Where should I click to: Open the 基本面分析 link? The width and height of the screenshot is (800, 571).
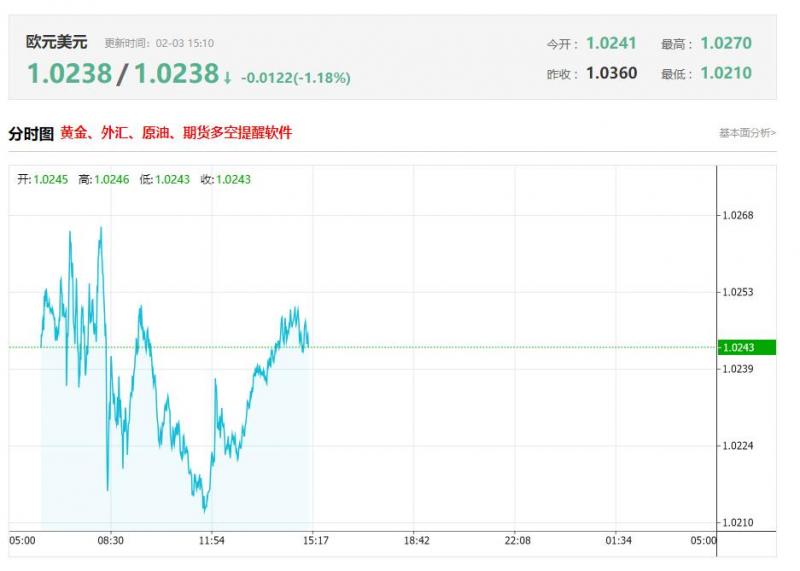click(x=747, y=133)
